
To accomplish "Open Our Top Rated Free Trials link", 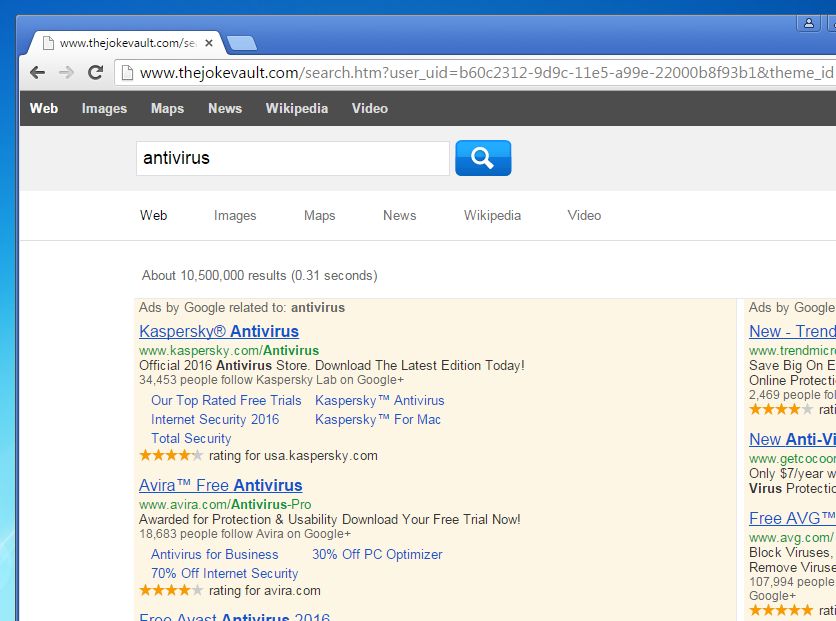I will [226, 400].
